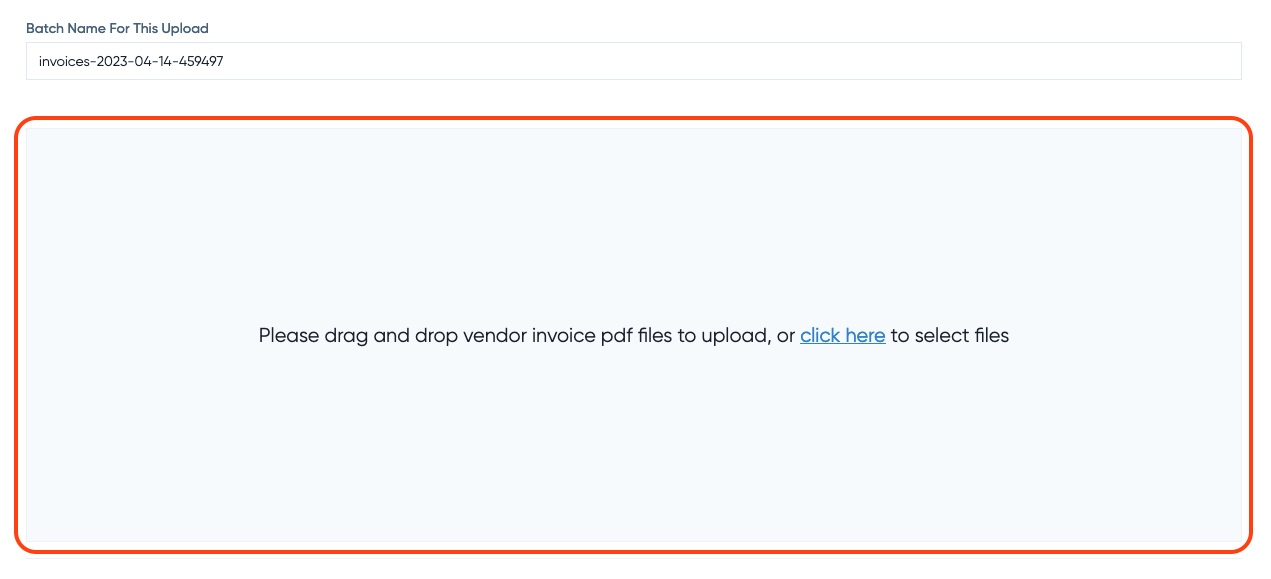Click the vendor invoice pdf upload prompt

(x=520, y=335)
